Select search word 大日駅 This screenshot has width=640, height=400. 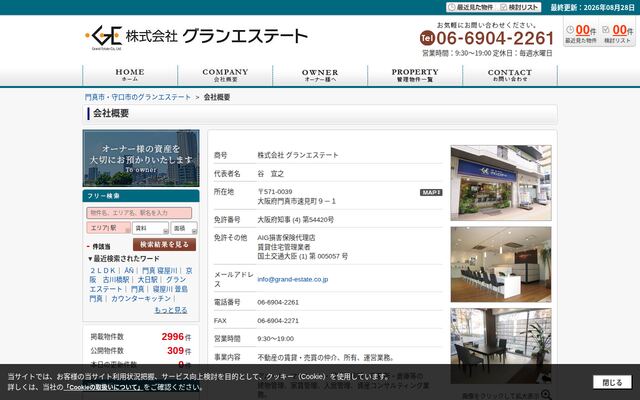(147, 280)
